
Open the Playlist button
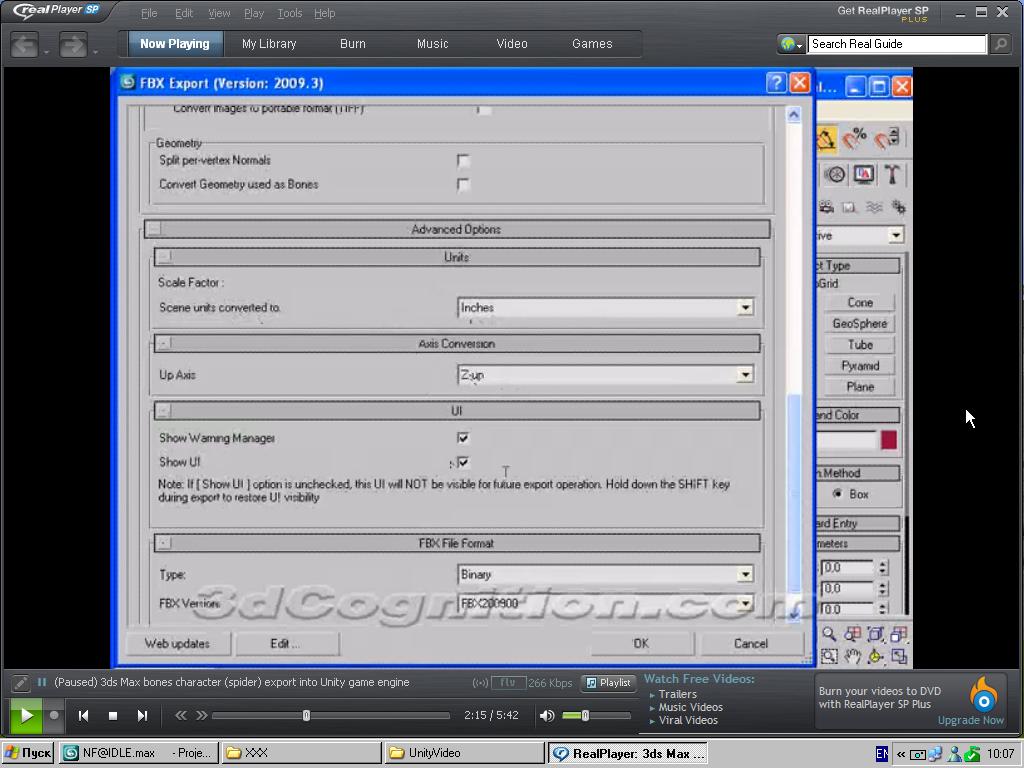[x=609, y=683]
